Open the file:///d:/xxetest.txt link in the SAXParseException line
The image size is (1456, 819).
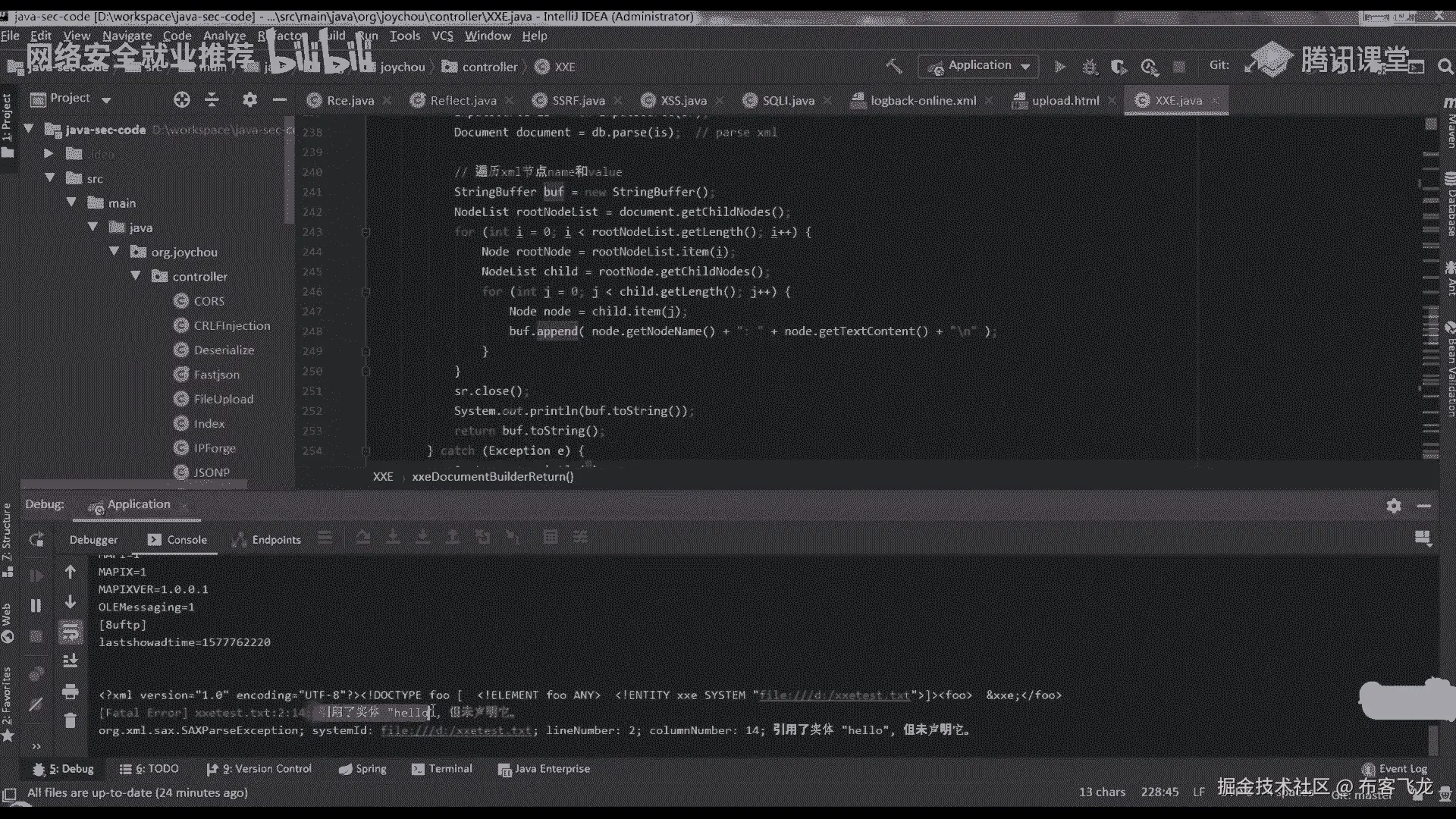(456, 730)
